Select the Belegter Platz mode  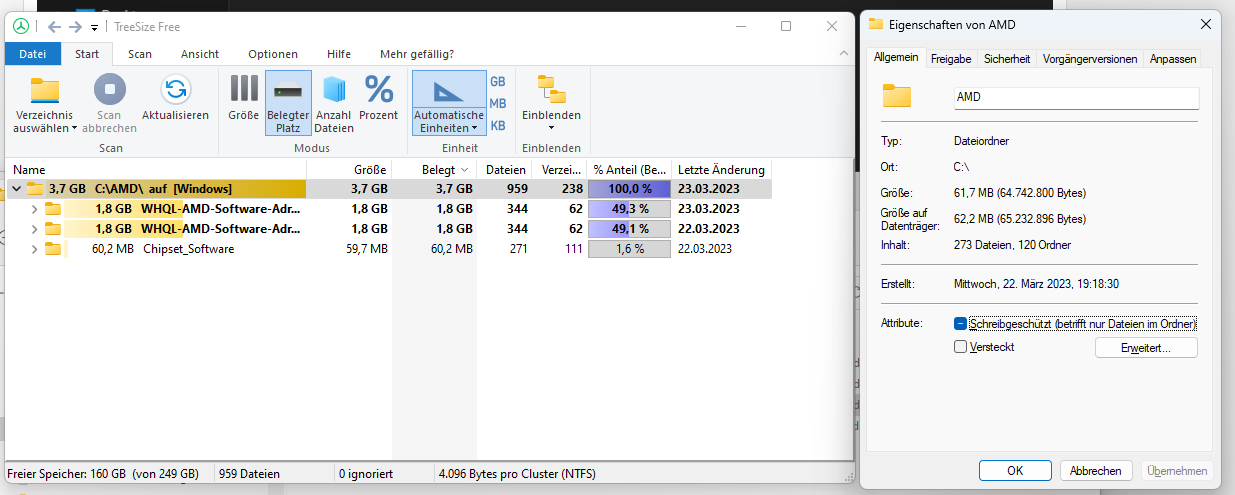tap(288, 103)
